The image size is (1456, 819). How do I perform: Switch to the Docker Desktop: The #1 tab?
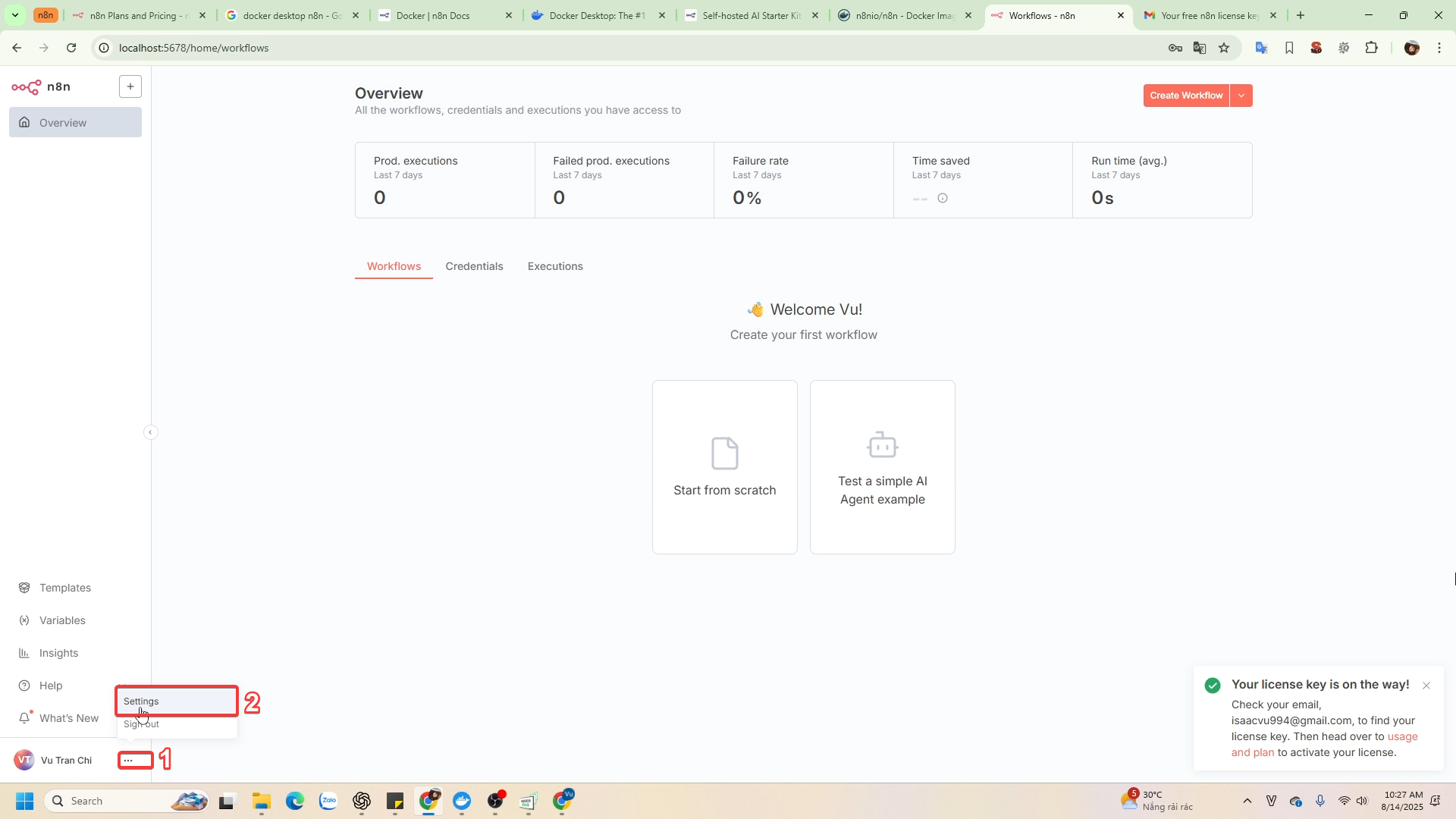[598, 15]
